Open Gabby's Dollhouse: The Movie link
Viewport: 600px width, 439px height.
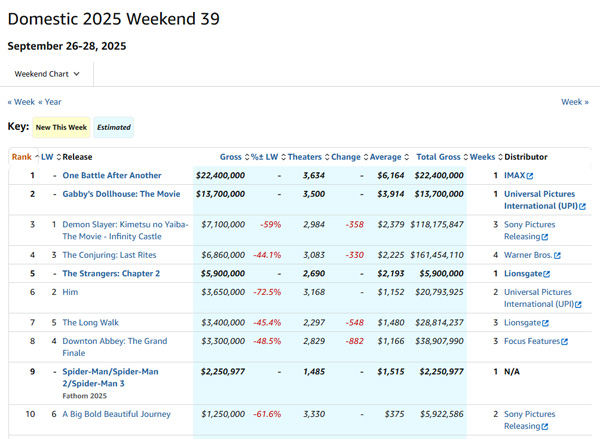point(121,194)
